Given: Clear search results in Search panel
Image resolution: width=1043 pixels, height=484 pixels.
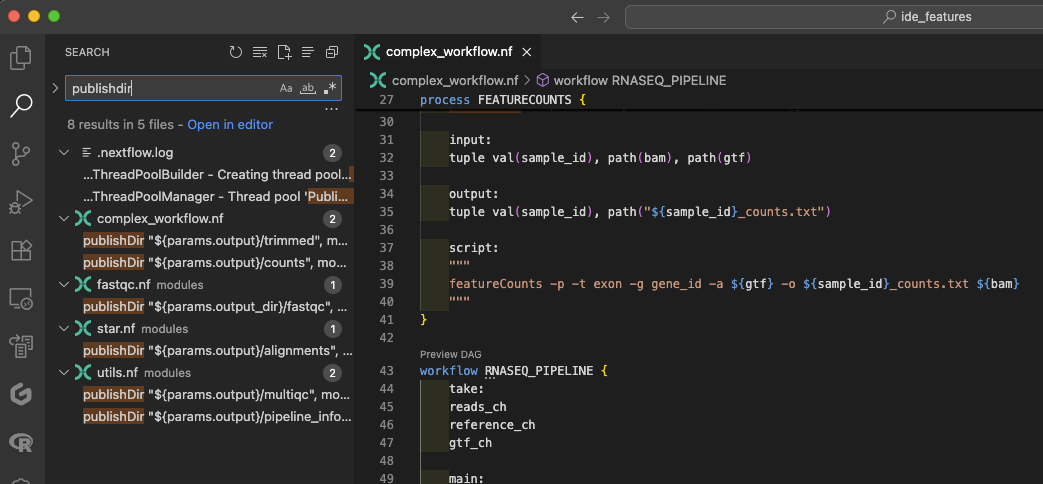Looking at the screenshot, I should point(260,52).
